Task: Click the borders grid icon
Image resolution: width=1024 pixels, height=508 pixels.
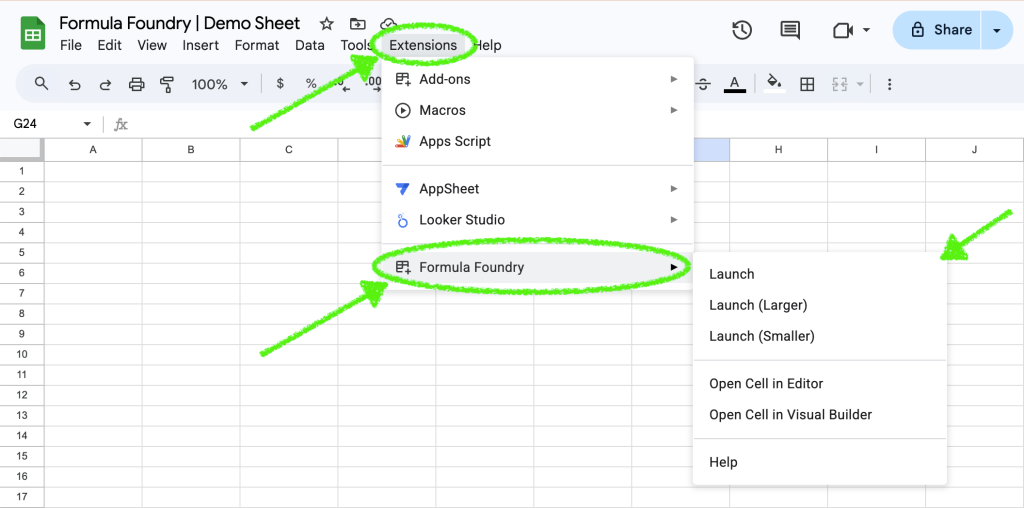Action: pyautogui.click(x=807, y=84)
